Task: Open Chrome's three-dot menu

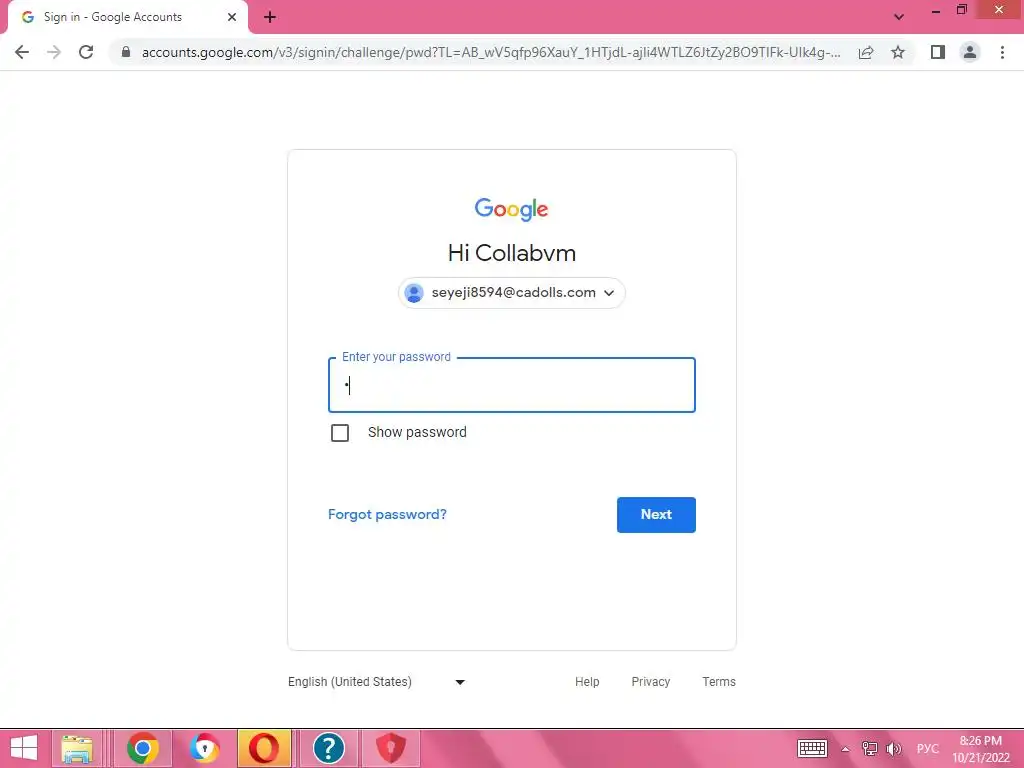Action: (x=1002, y=52)
